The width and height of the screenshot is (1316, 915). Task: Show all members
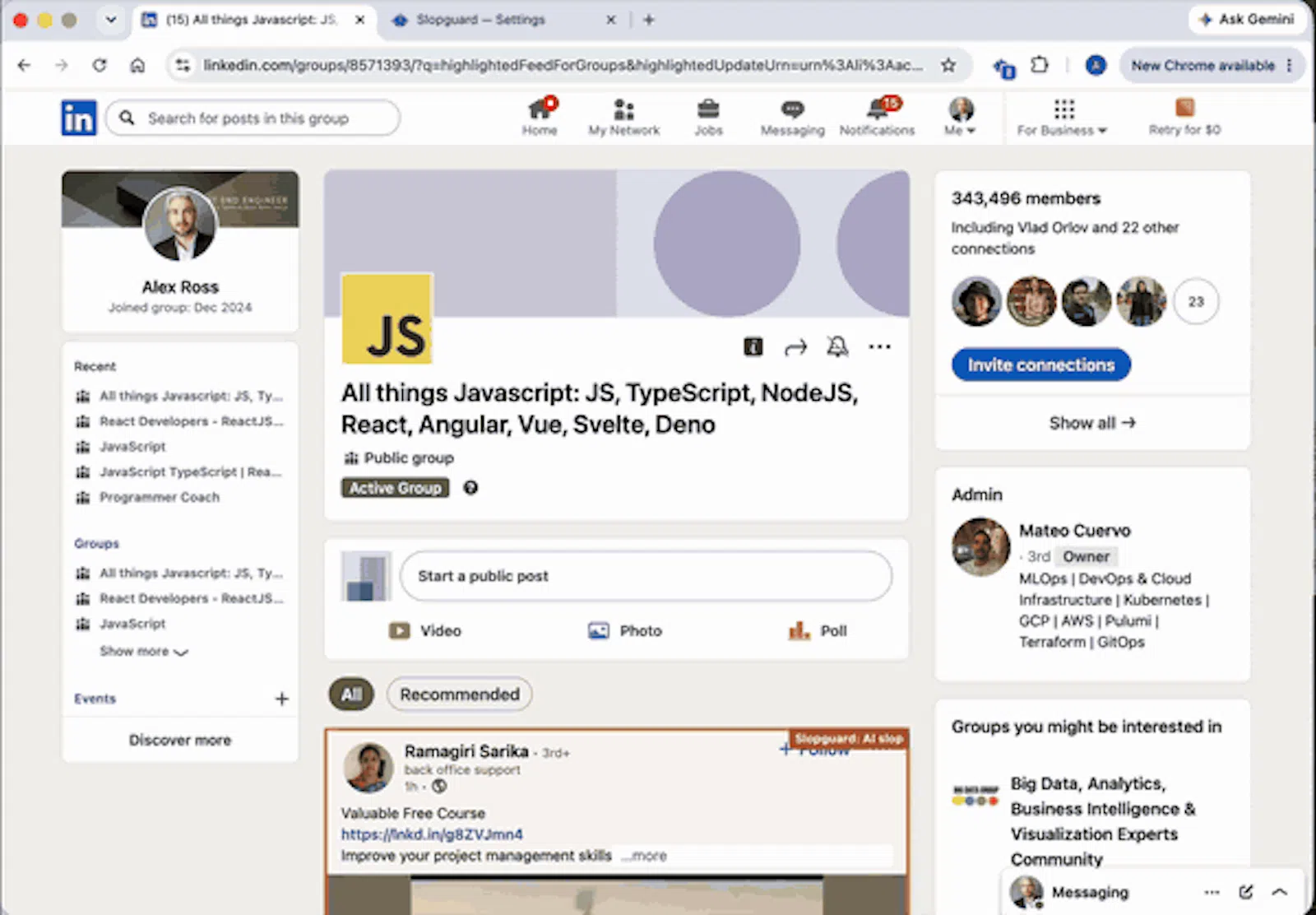click(1092, 423)
